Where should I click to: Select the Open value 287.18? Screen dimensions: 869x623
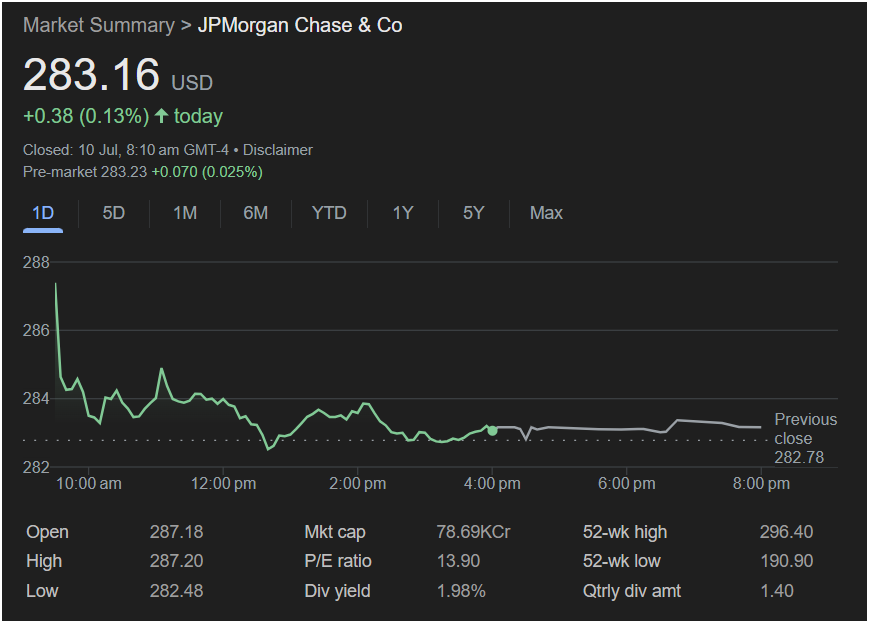coord(176,532)
